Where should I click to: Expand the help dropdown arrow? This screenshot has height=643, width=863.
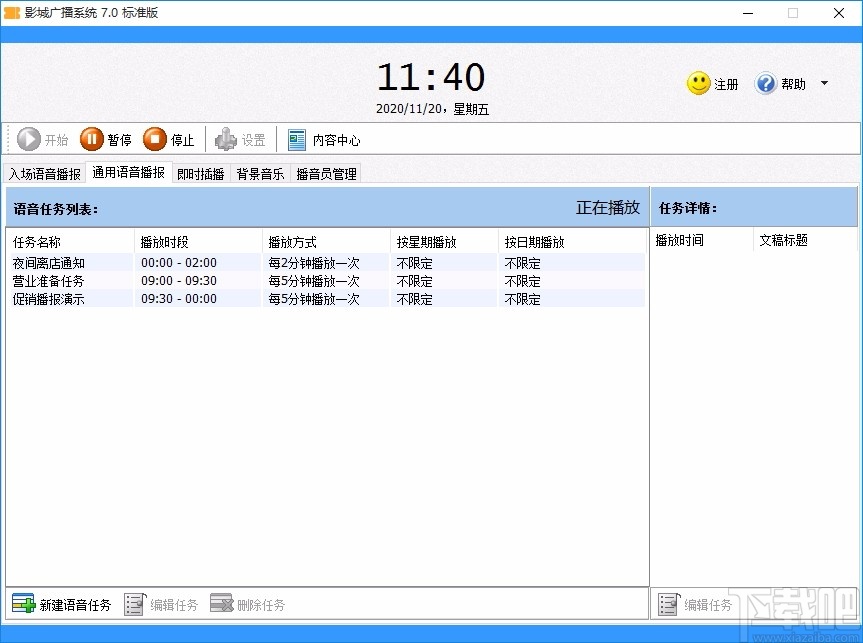click(x=823, y=84)
